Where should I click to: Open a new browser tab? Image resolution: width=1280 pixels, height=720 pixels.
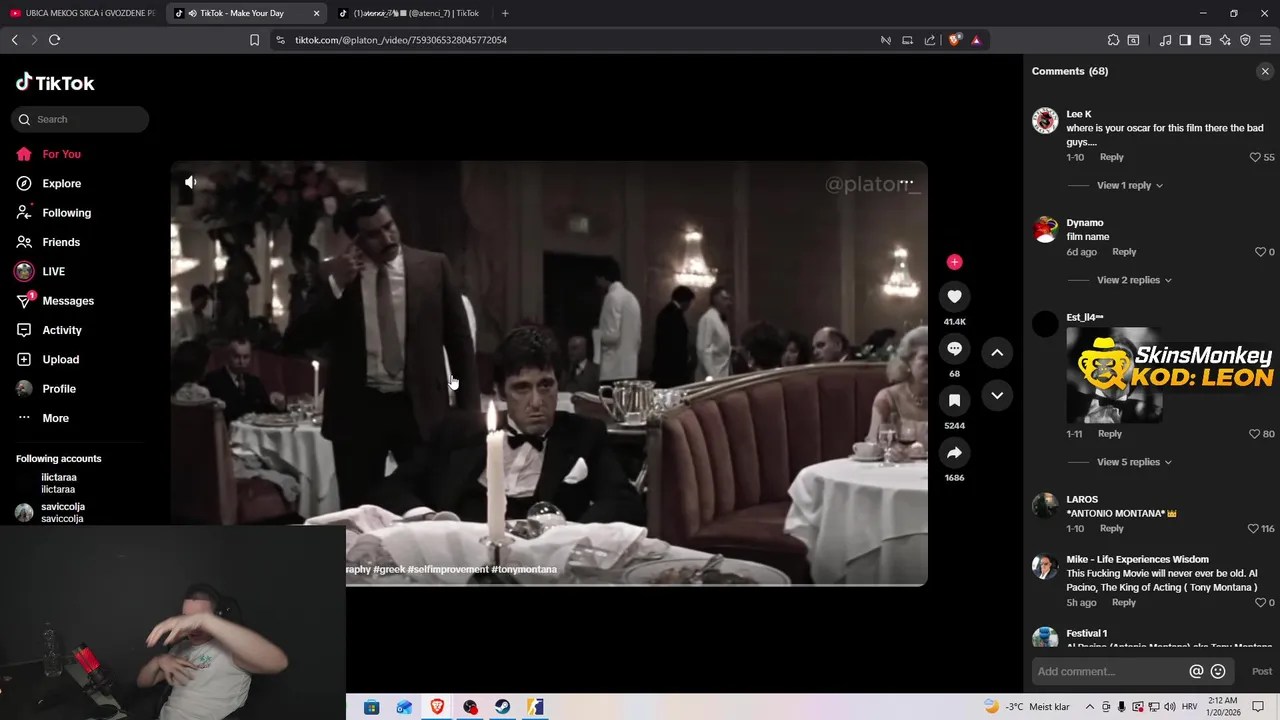505,13
